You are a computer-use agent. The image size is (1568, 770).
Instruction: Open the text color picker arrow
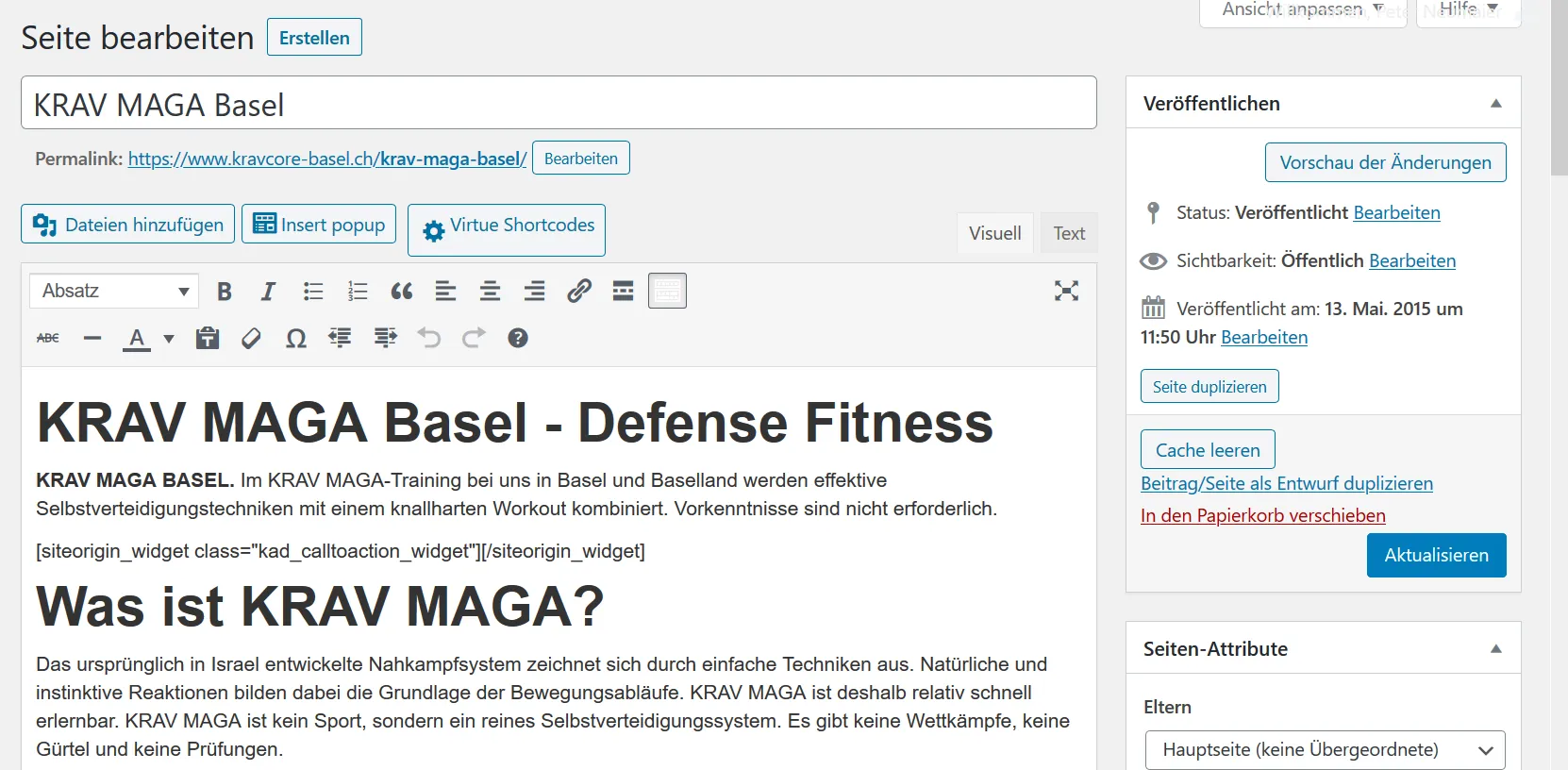169,338
